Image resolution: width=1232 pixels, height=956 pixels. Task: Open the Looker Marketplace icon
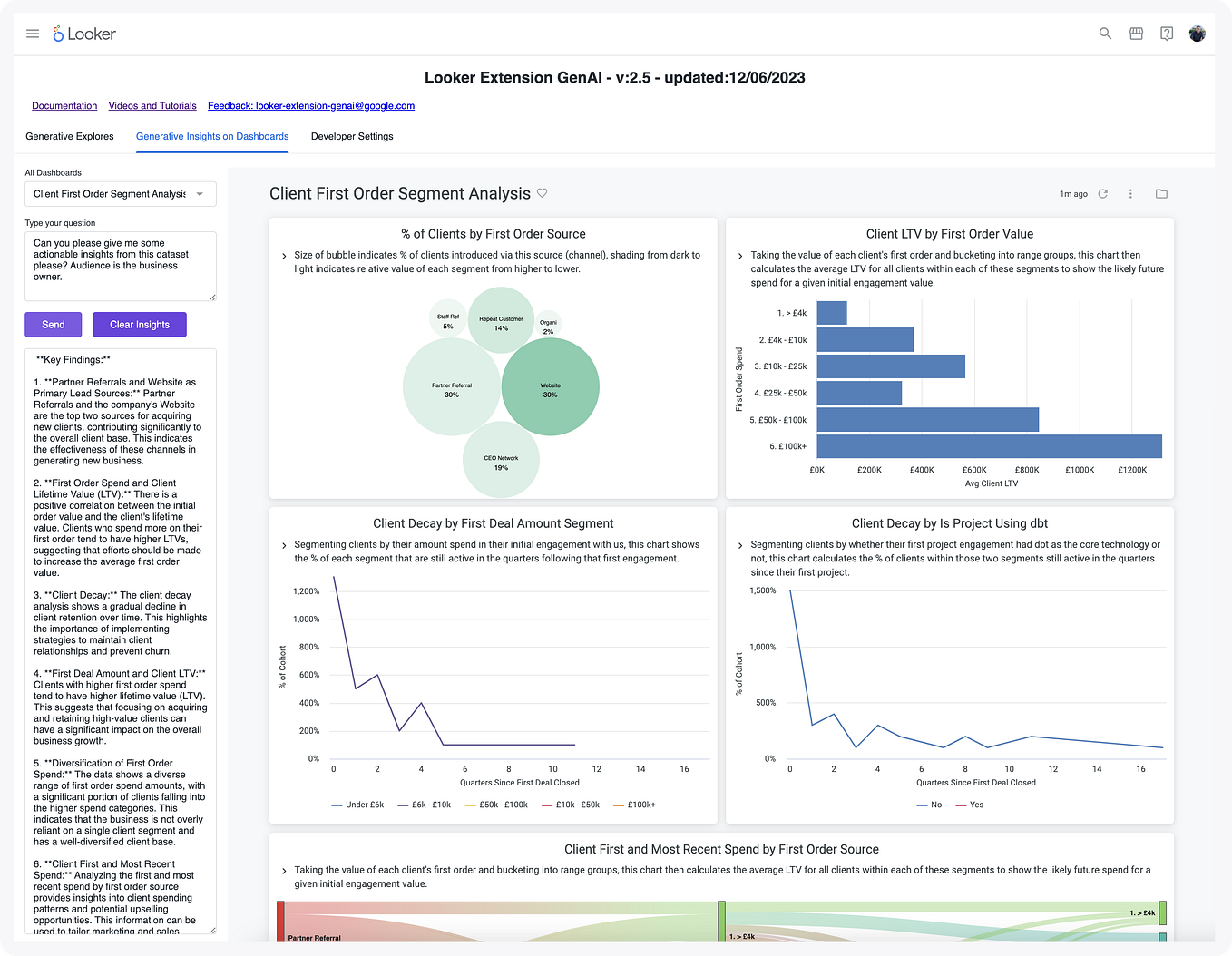[1136, 34]
